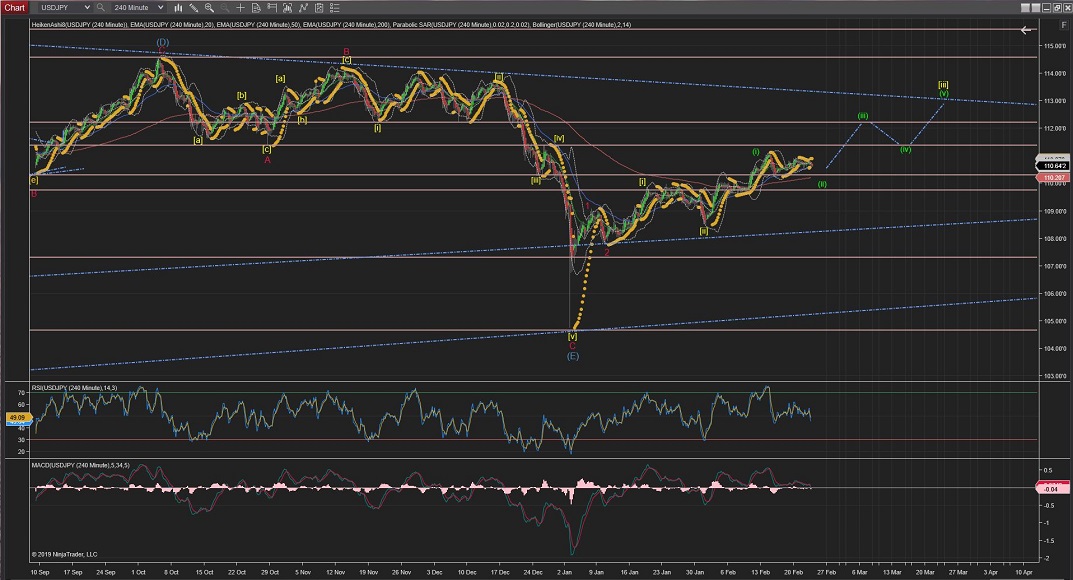Click the 2019 NinjaTrader, LLC copyright text
Screen dimensions: 1073x580
point(64,555)
